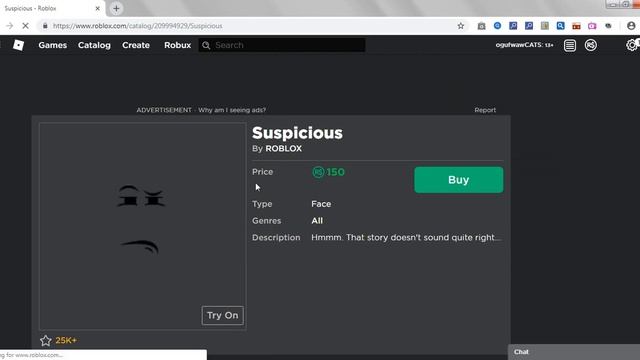This screenshot has height=360, width=640.
Task: Click the ogufwawCATS username
Action: point(524,45)
